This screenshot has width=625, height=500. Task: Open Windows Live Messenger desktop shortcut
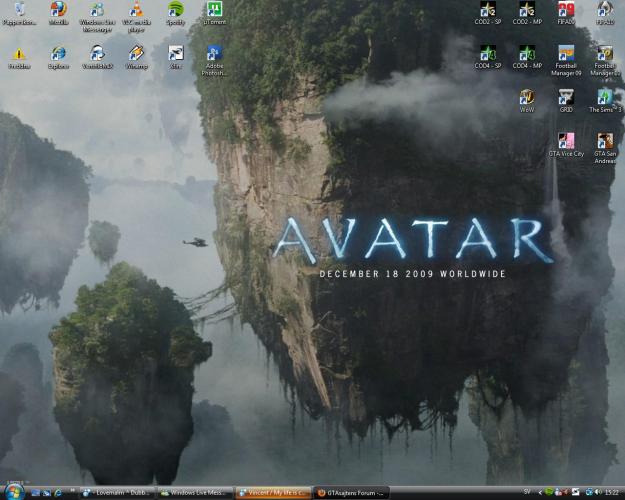pos(97,17)
